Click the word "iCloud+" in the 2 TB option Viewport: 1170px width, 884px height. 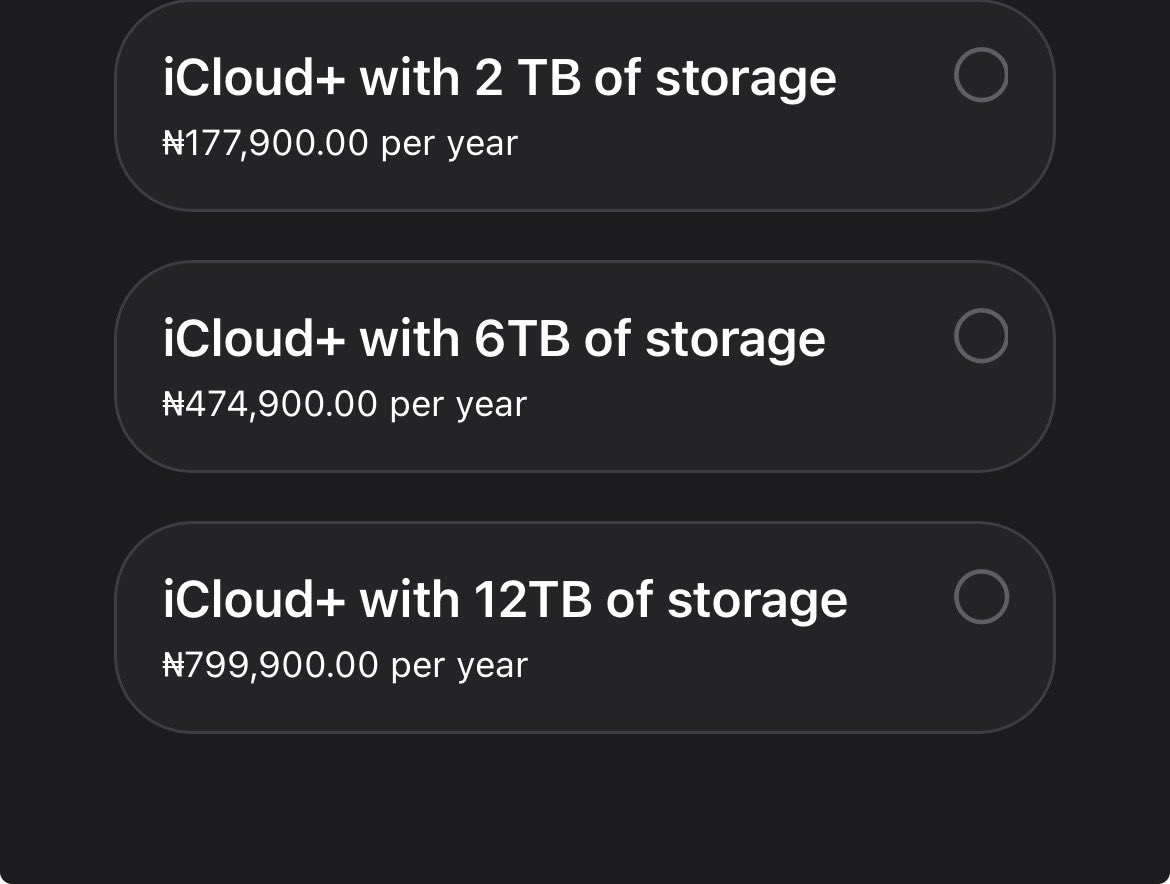[x=254, y=78]
